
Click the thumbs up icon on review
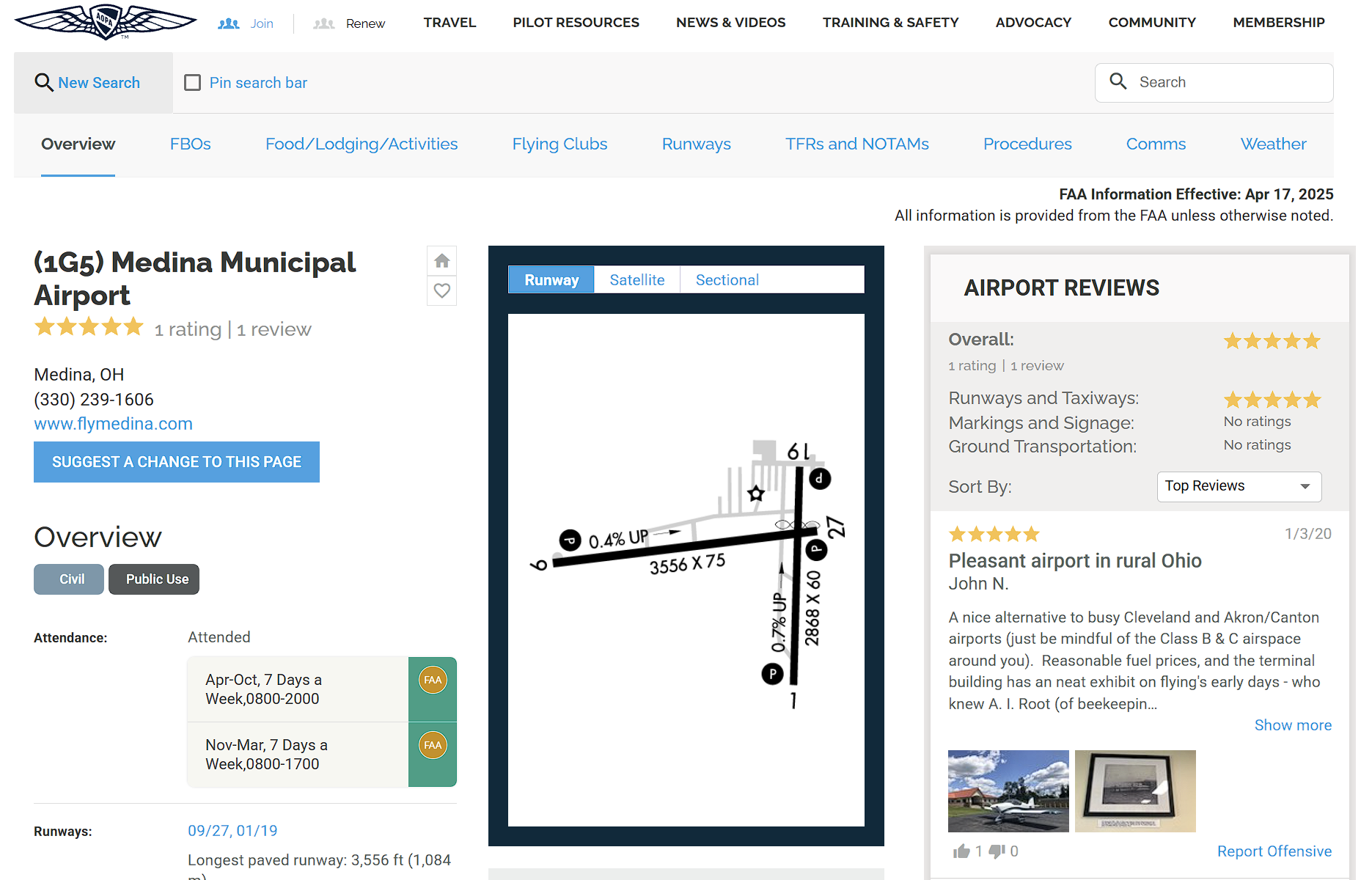click(961, 851)
